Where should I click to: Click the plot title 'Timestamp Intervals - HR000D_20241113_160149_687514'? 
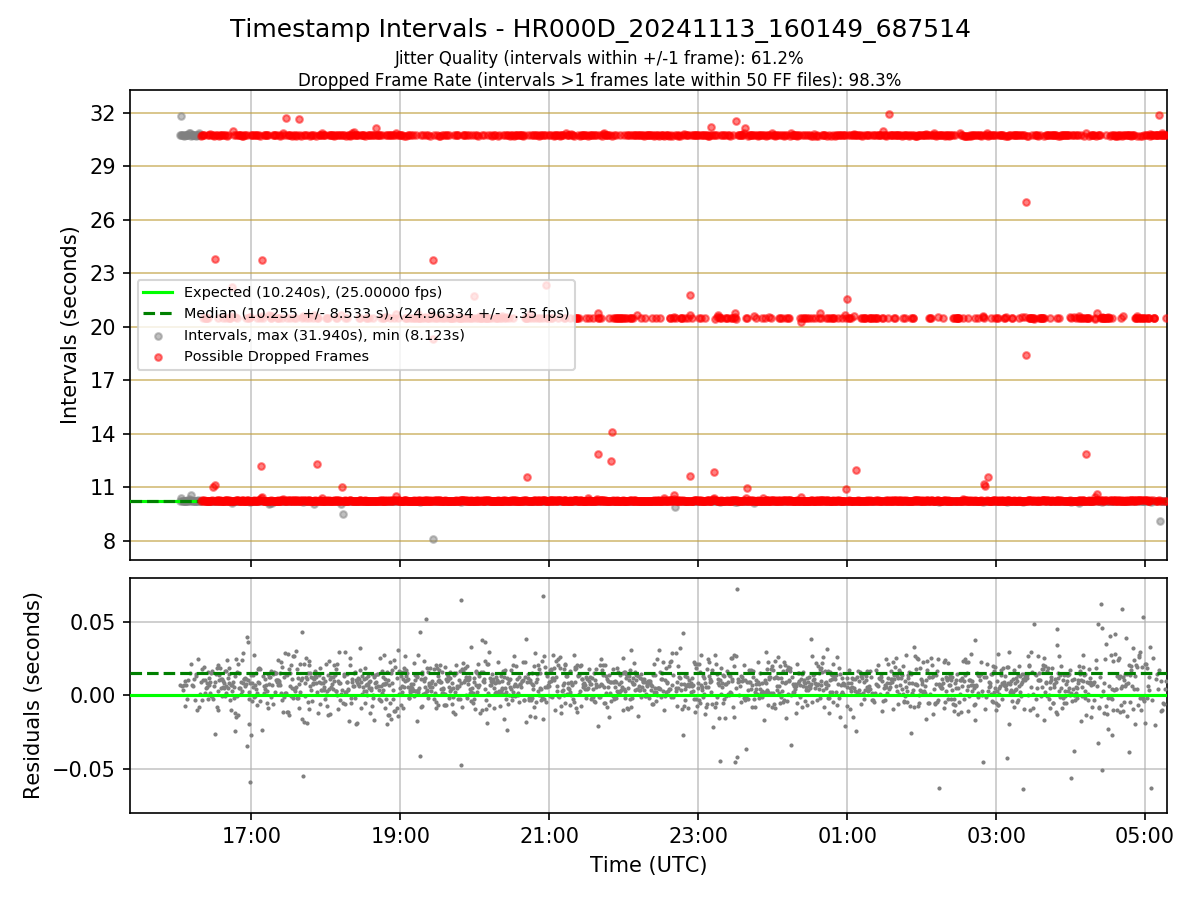[x=600, y=29]
